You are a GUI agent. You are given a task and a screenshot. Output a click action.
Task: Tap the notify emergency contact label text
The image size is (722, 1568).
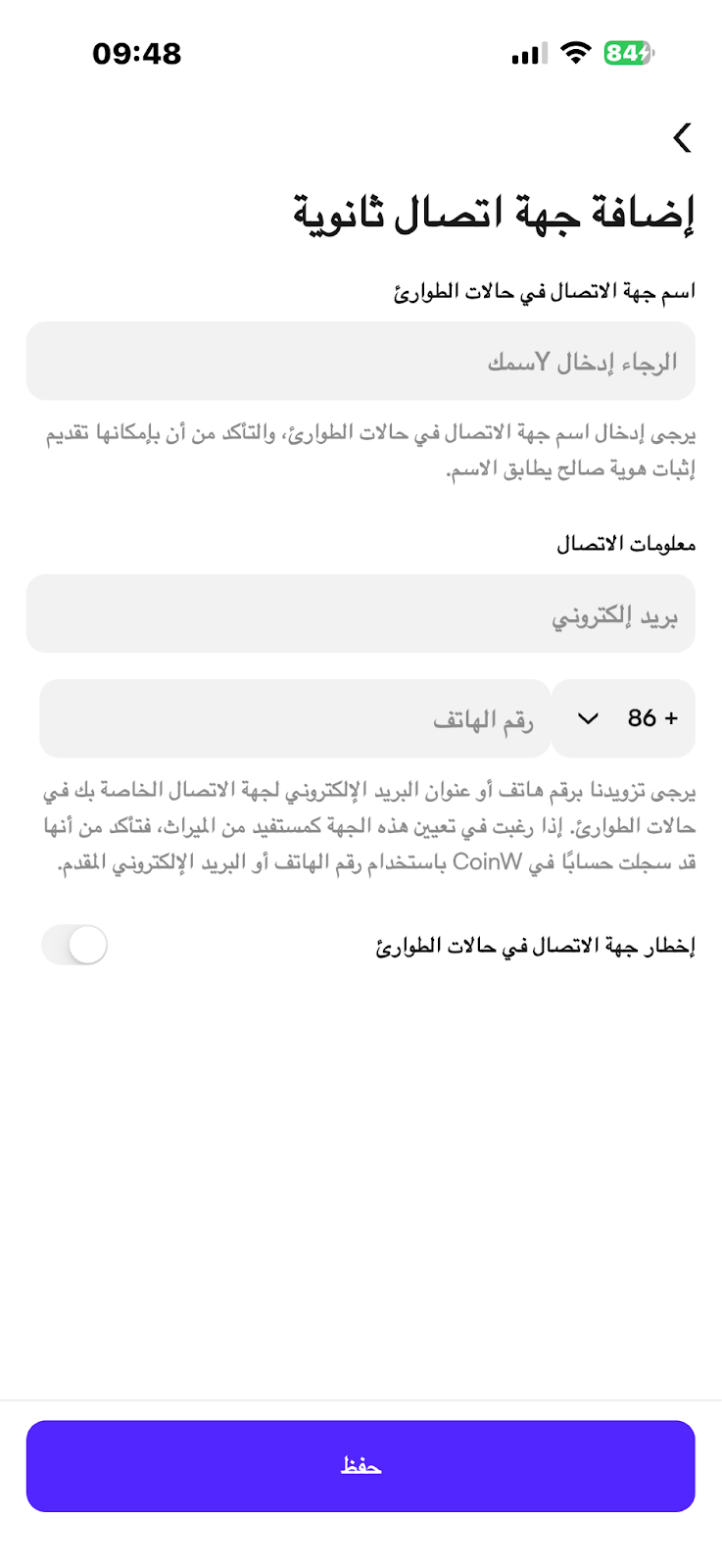(x=536, y=947)
